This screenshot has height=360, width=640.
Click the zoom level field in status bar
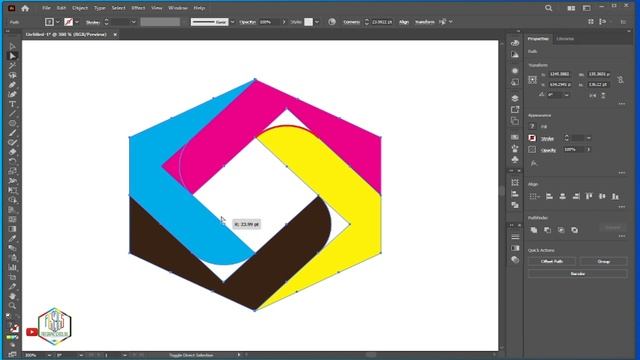pyautogui.click(x=35, y=355)
